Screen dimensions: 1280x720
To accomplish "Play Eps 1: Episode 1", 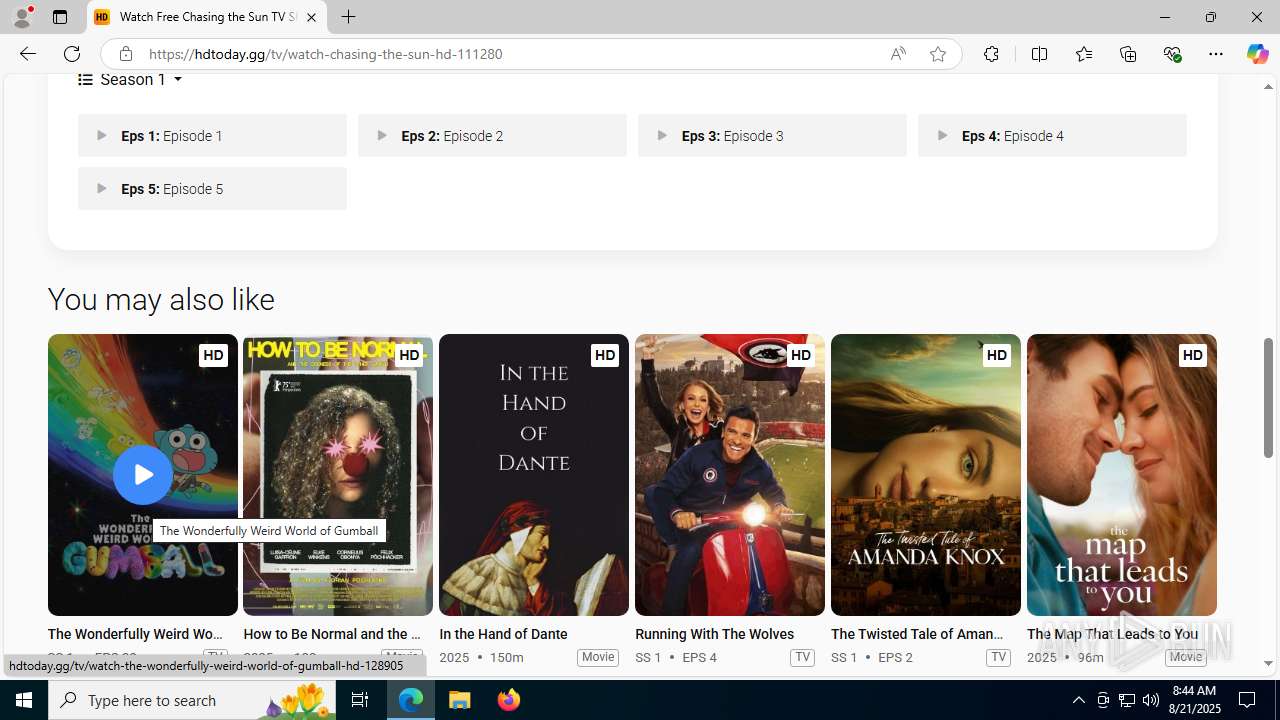I will pos(212,135).
